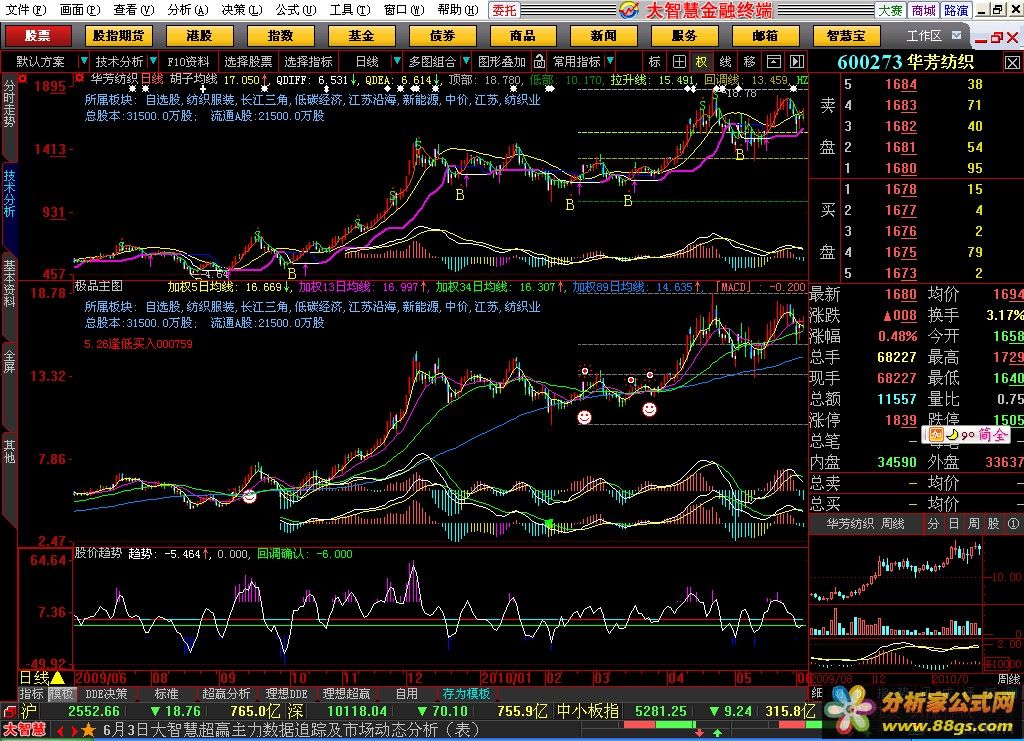Click the star icon in bottom news ticker
Screen dimensions: 1024x741
87,730
